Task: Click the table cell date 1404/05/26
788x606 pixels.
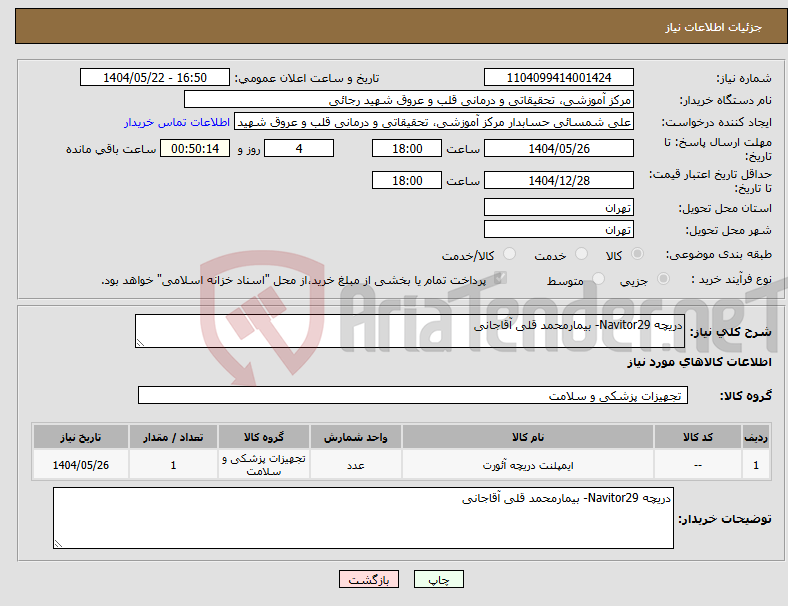Action: pos(81,465)
